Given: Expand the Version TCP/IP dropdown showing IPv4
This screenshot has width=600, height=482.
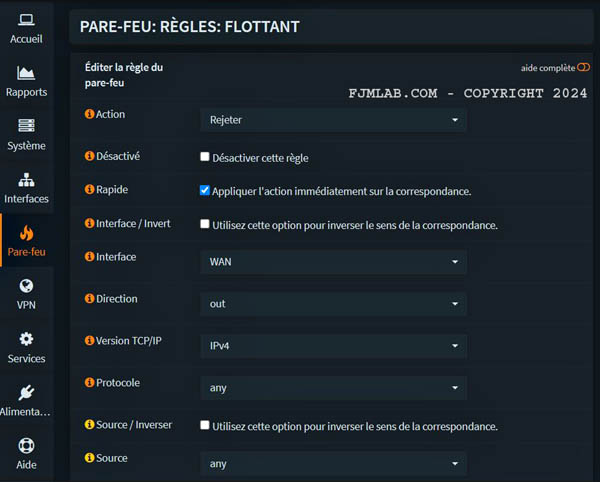Looking at the screenshot, I should pos(333,346).
